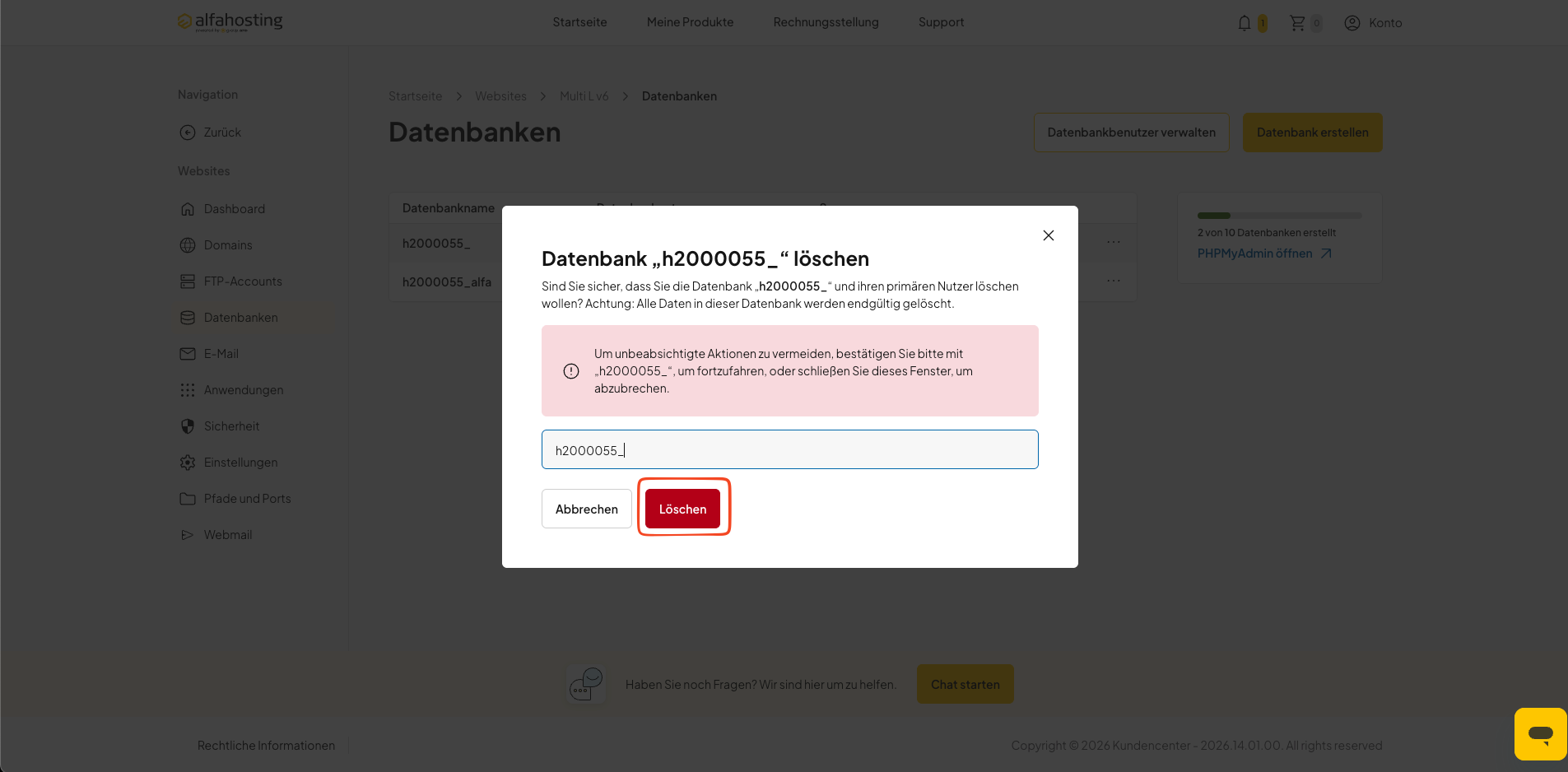Open options menu for h2000055_ row
Image resolution: width=1568 pixels, height=772 pixels.
(1114, 242)
